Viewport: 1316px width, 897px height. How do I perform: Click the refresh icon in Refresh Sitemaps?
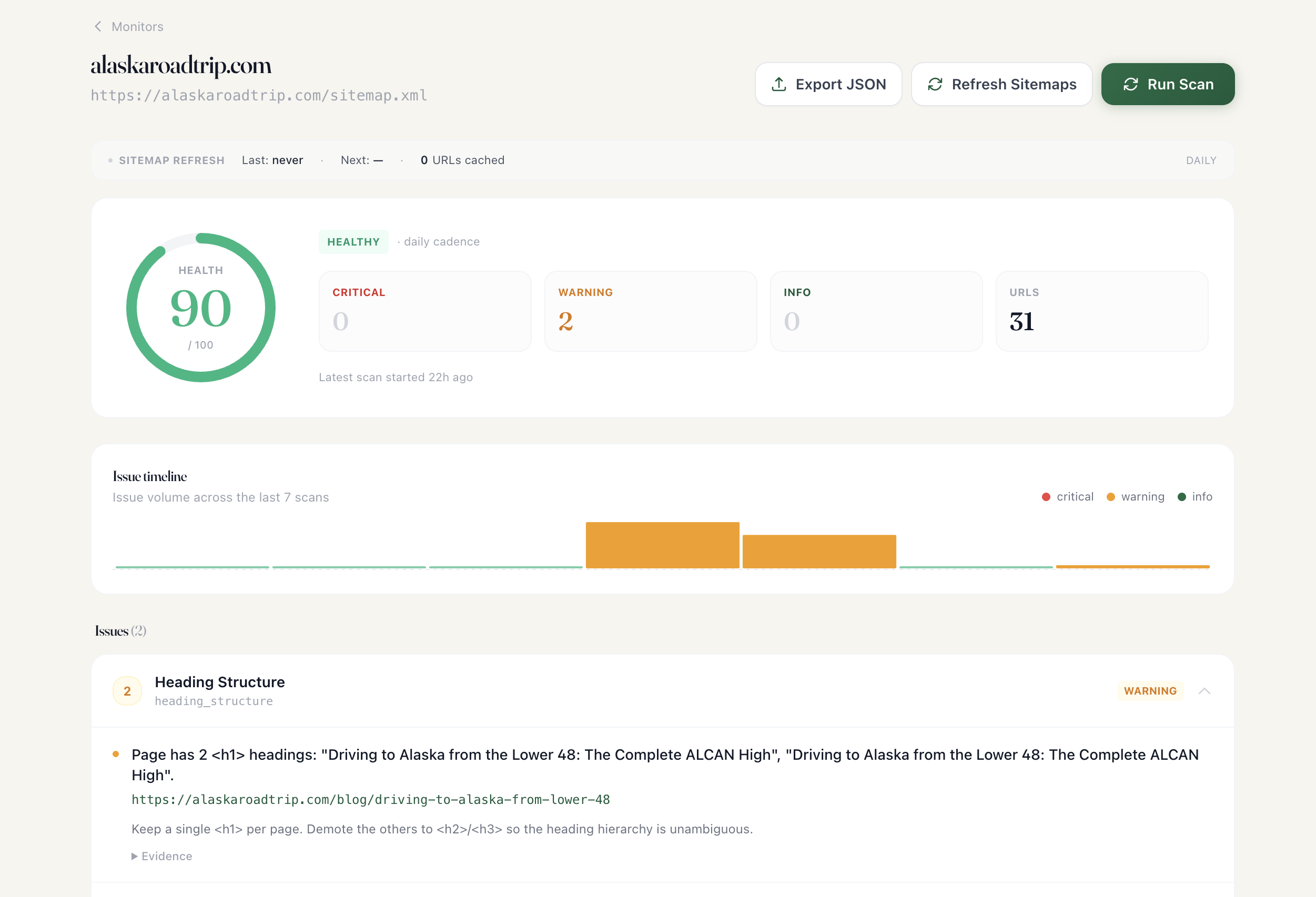coord(935,84)
